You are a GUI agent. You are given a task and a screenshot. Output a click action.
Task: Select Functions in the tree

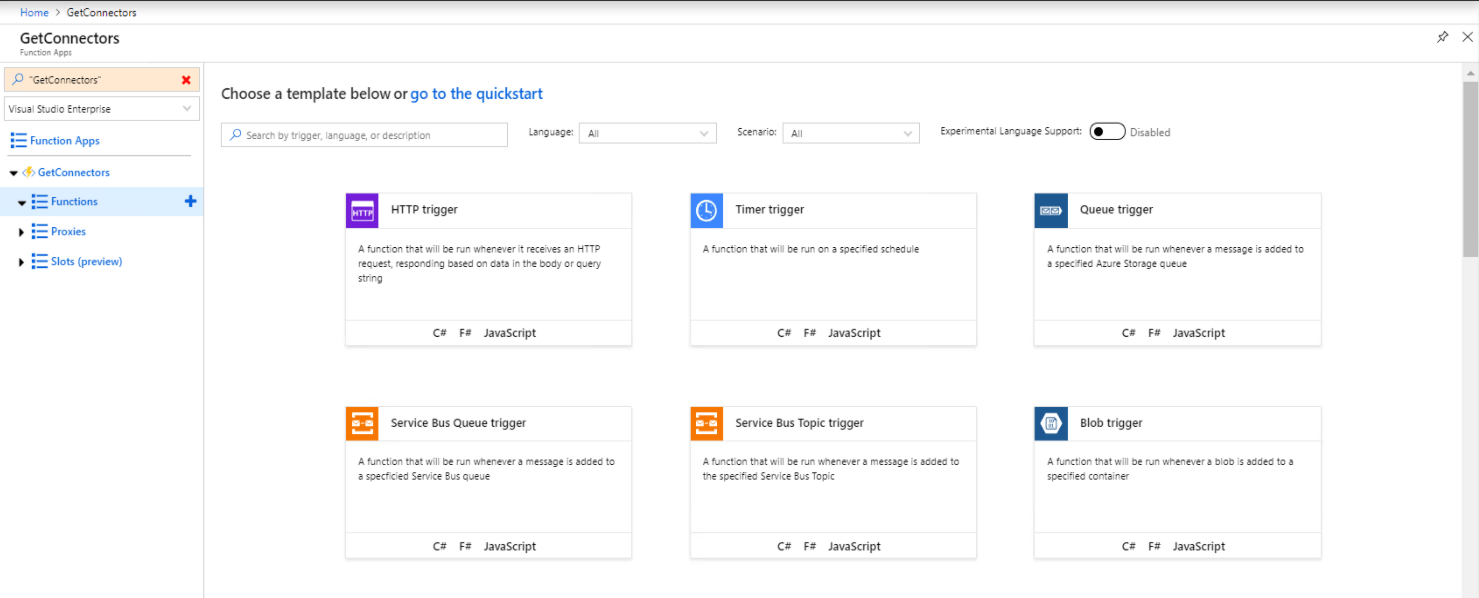click(x=74, y=202)
